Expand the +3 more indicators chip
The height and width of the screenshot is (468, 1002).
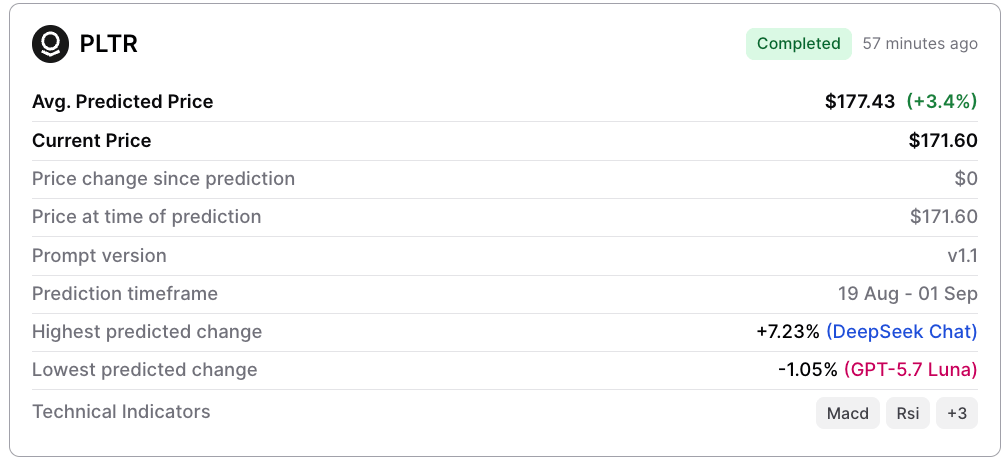coord(957,413)
